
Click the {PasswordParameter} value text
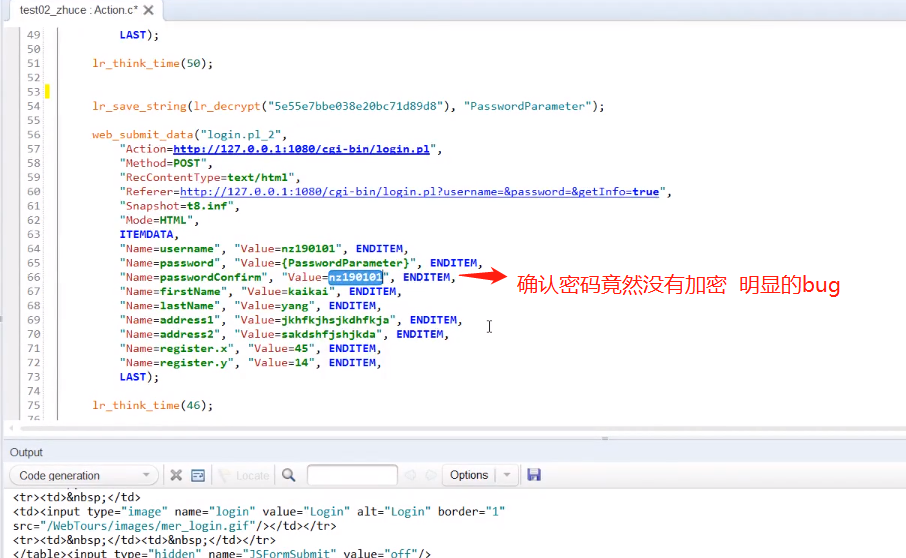(x=345, y=263)
